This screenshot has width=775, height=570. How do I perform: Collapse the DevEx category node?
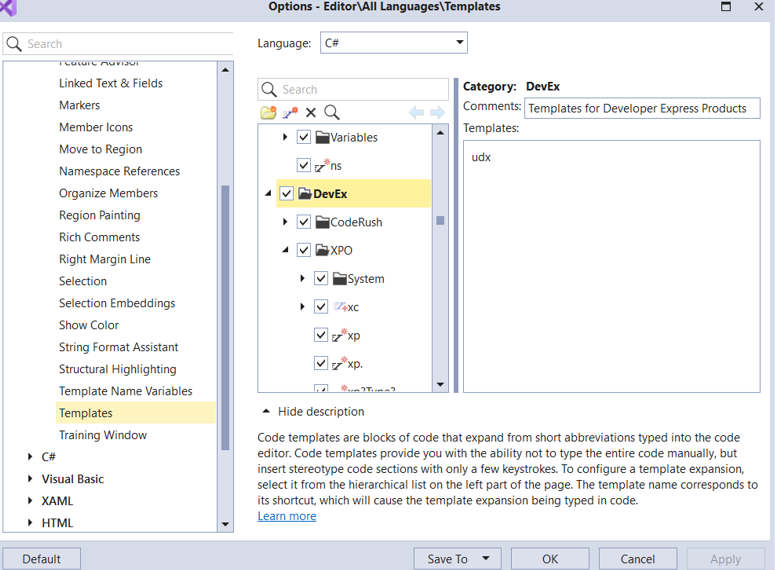coord(268,193)
